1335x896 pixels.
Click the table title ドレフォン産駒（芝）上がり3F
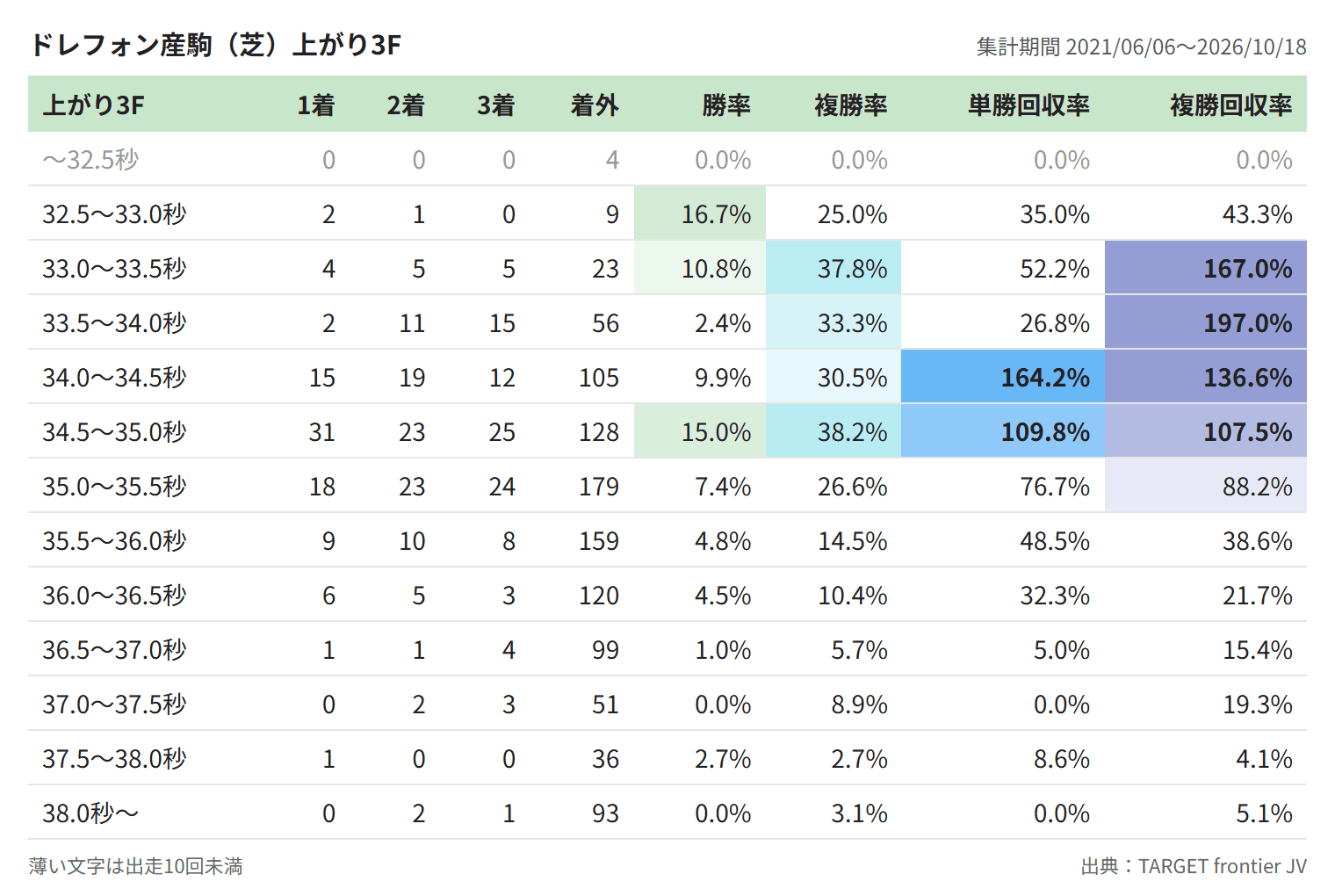[x=215, y=45]
